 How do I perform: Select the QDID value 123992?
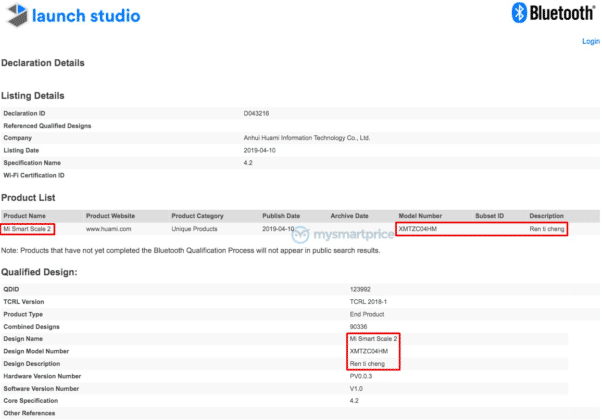click(x=360, y=289)
